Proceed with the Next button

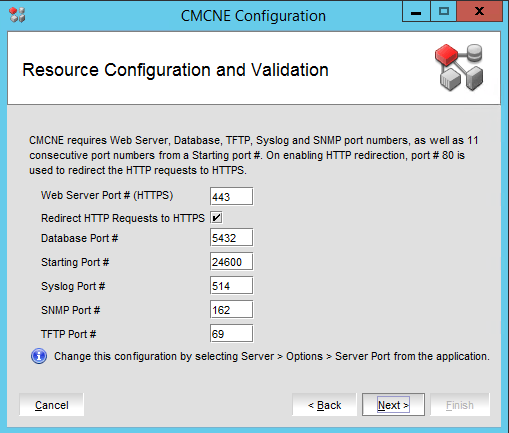pos(393,405)
